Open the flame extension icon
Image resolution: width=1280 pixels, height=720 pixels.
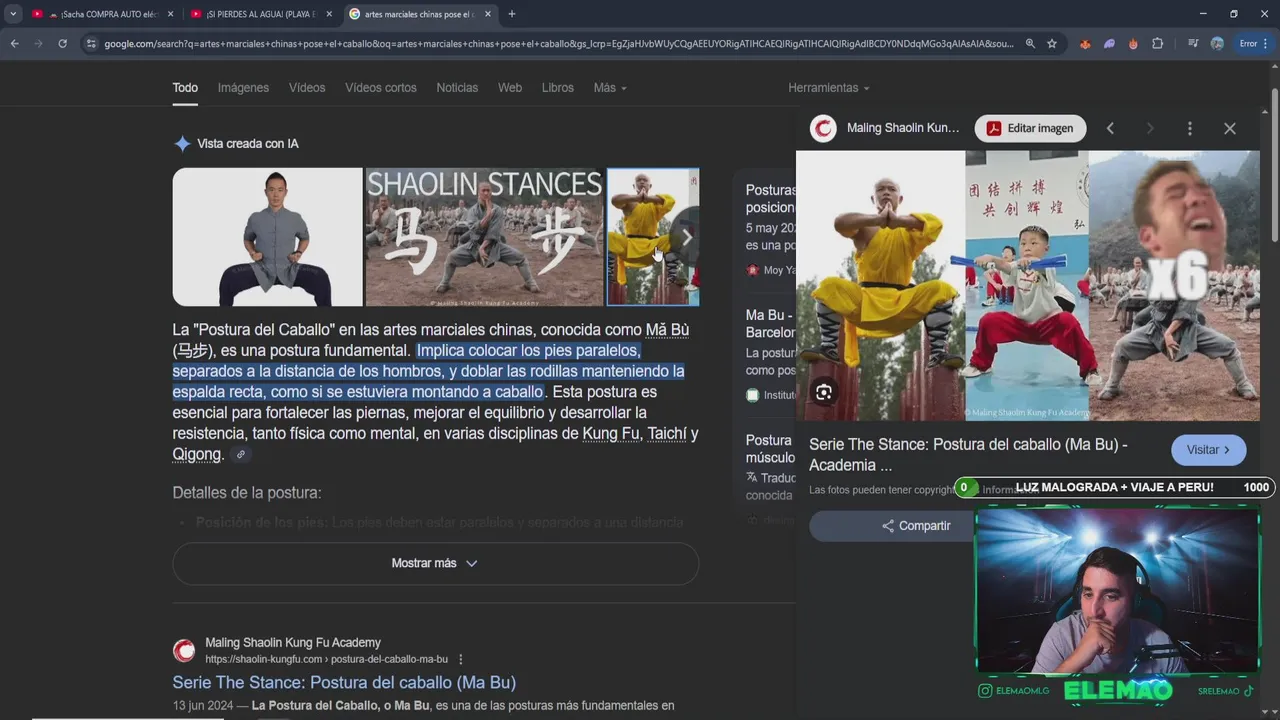click(x=1133, y=44)
